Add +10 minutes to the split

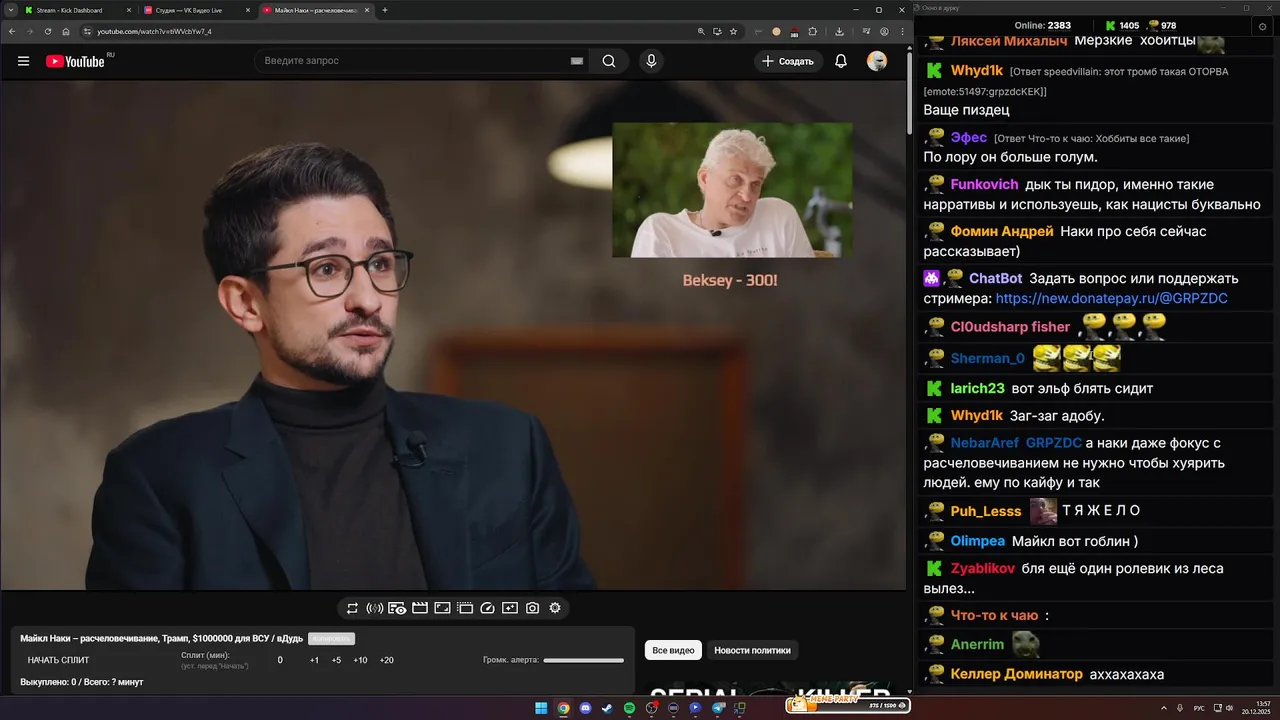360,660
